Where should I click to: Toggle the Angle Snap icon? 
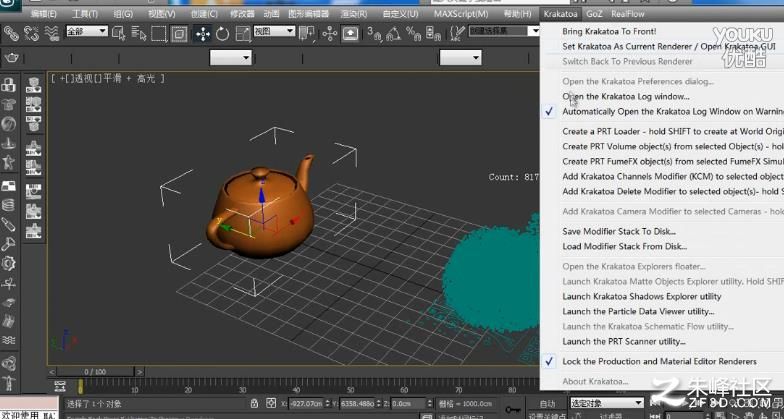click(x=393, y=34)
